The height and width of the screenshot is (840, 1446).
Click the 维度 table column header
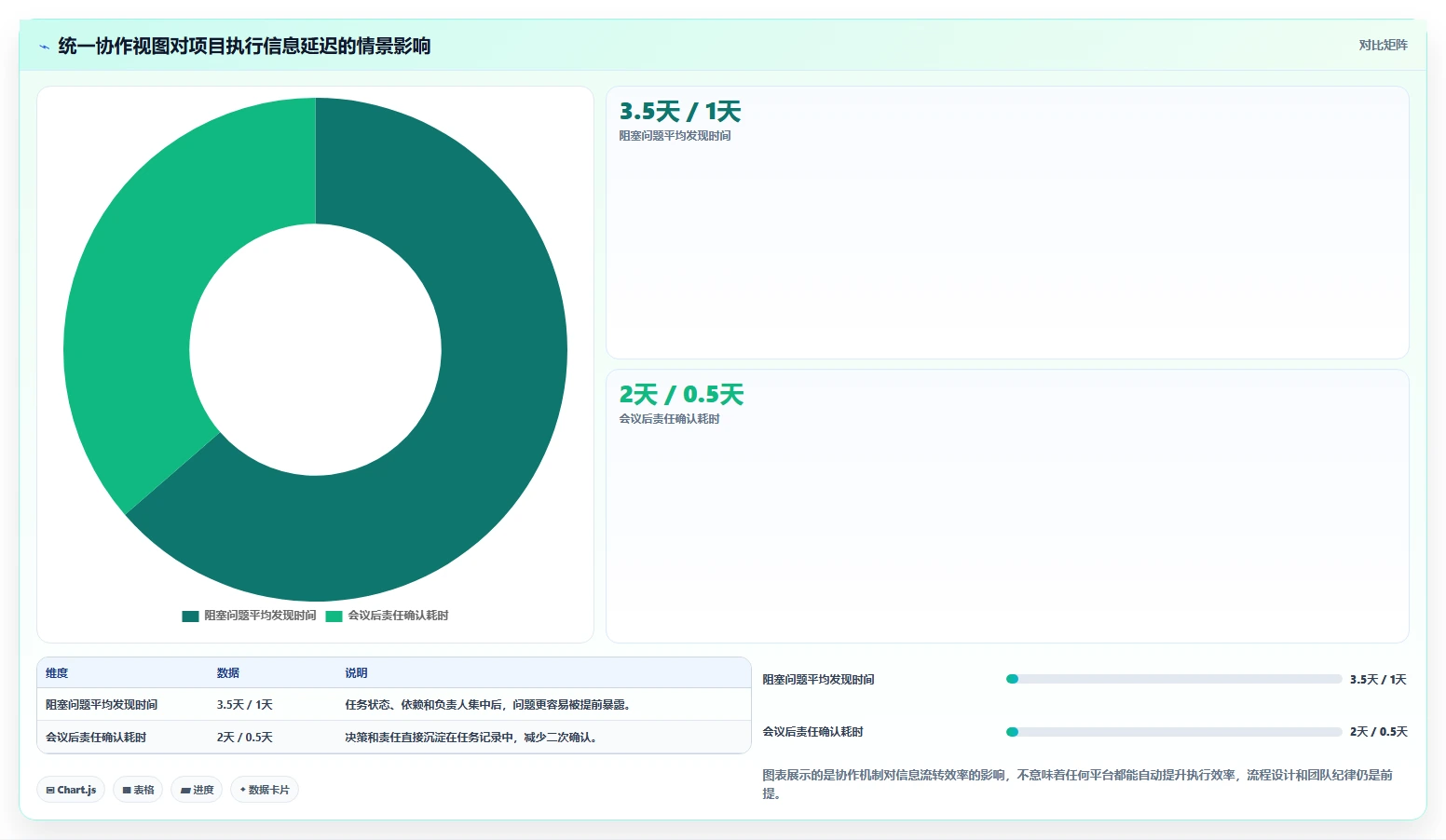[x=57, y=673]
